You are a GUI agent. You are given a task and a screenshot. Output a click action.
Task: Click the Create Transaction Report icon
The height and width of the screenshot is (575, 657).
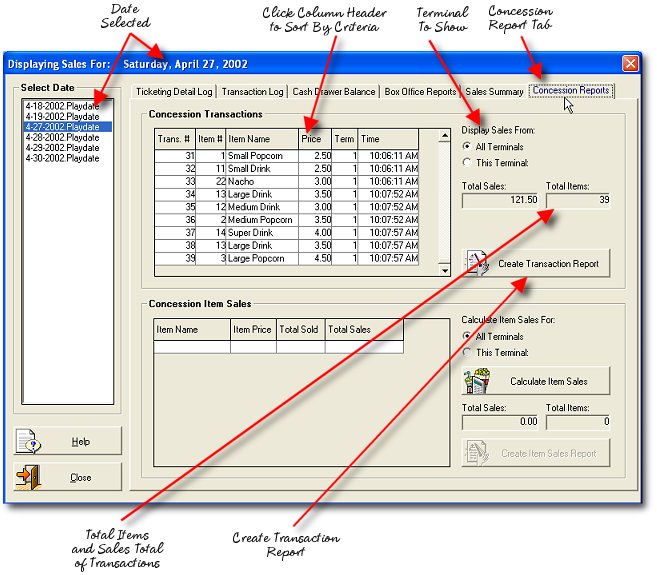click(477, 263)
